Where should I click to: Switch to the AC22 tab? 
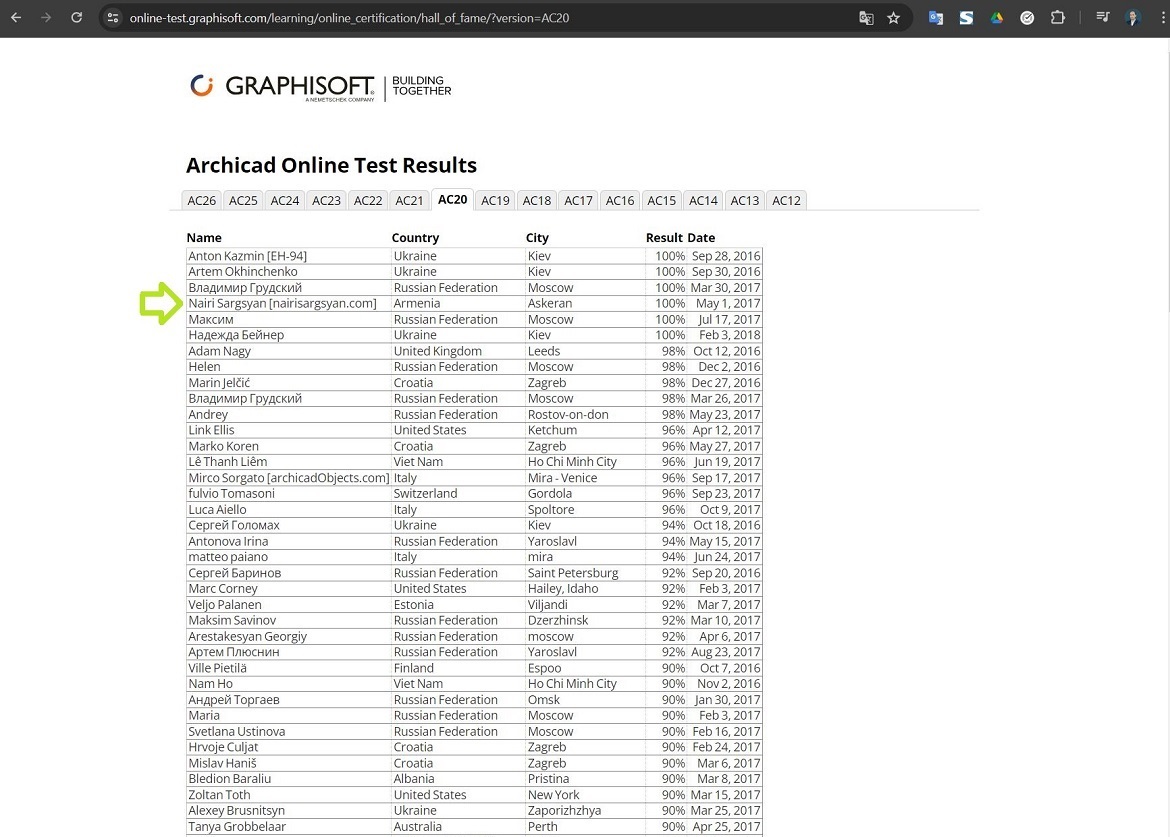tap(368, 201)
